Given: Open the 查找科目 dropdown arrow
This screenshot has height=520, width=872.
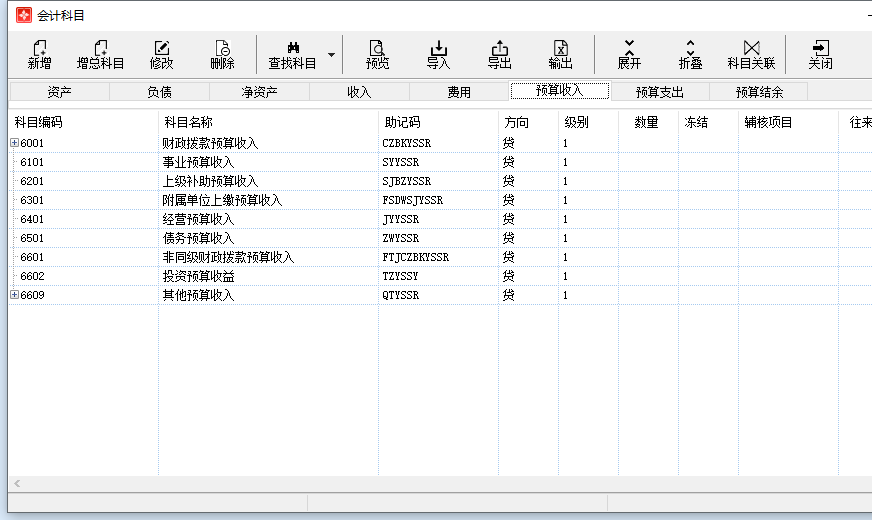Looking at the screenshot, I should click(x=331, y=54).
